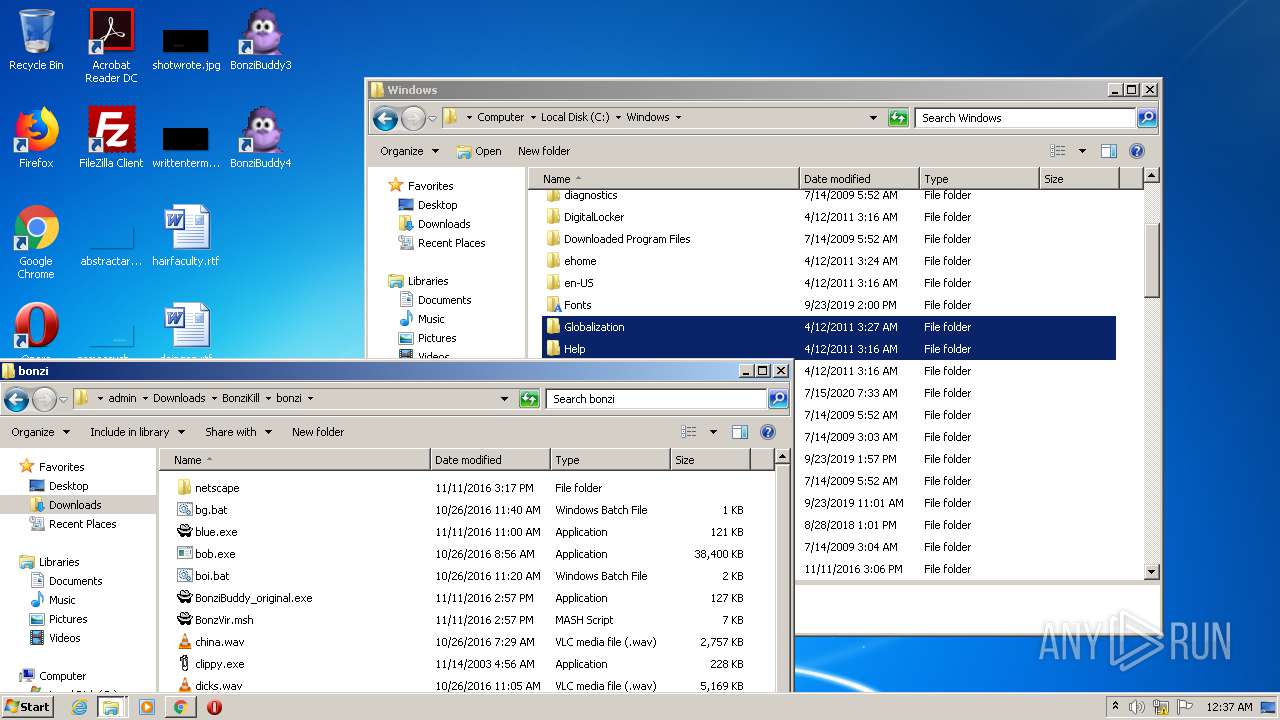1280x720 pixels.
Task: Expand address history dropdown in bonzi window
Action: click(504, 399)
